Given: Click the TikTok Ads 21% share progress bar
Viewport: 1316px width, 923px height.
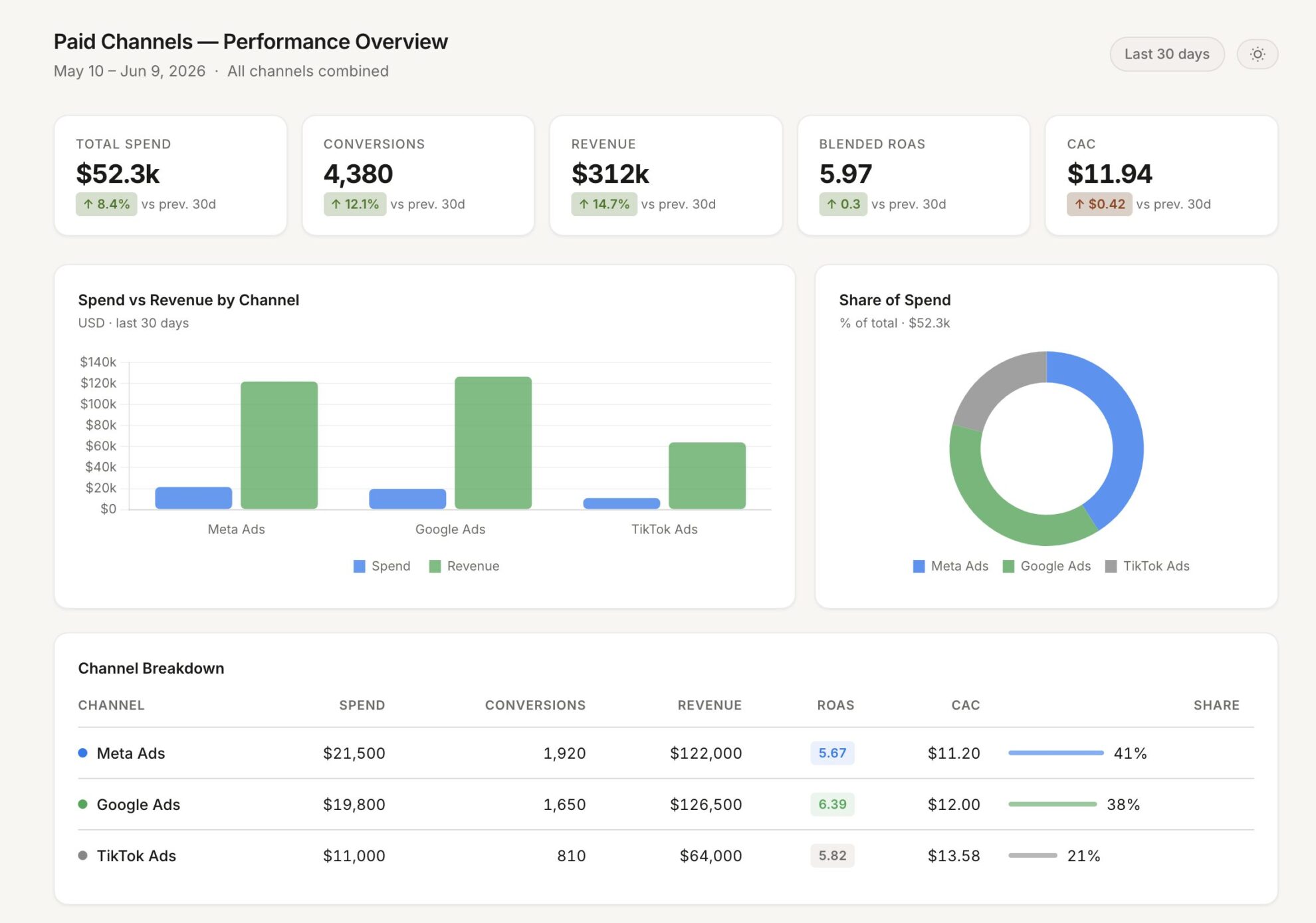Looking at the screenshot, I should [1033, 855].
